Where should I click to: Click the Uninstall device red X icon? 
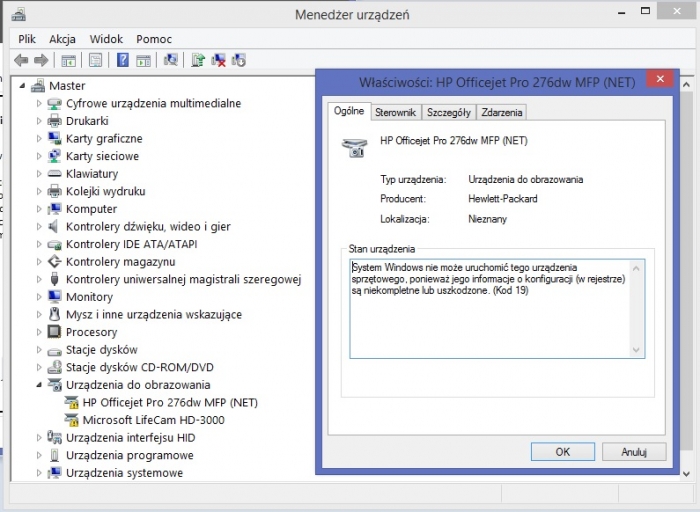[218, 60]
